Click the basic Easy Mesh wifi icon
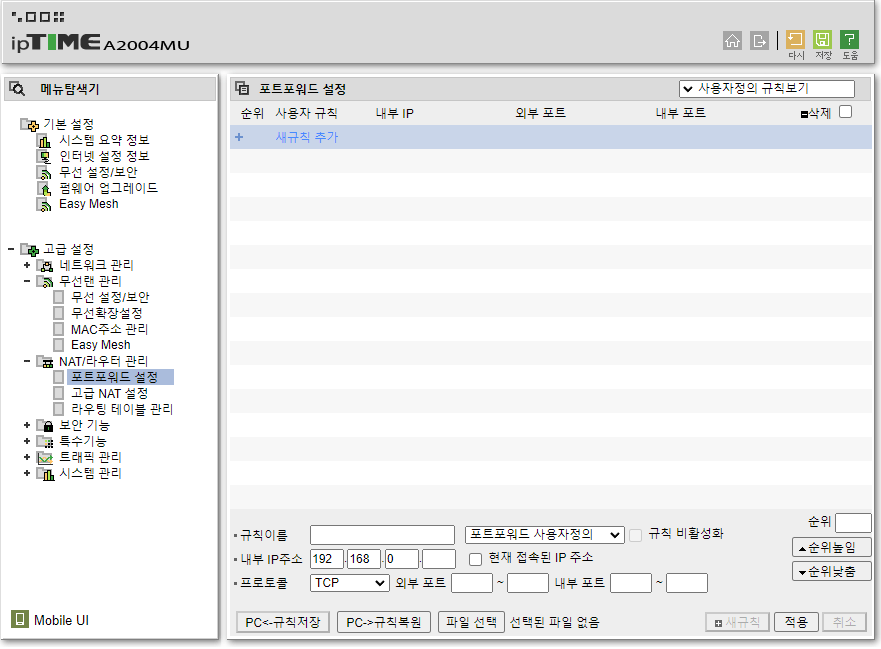881x649 pixels. pyautogui.click(x=44, y=205)
